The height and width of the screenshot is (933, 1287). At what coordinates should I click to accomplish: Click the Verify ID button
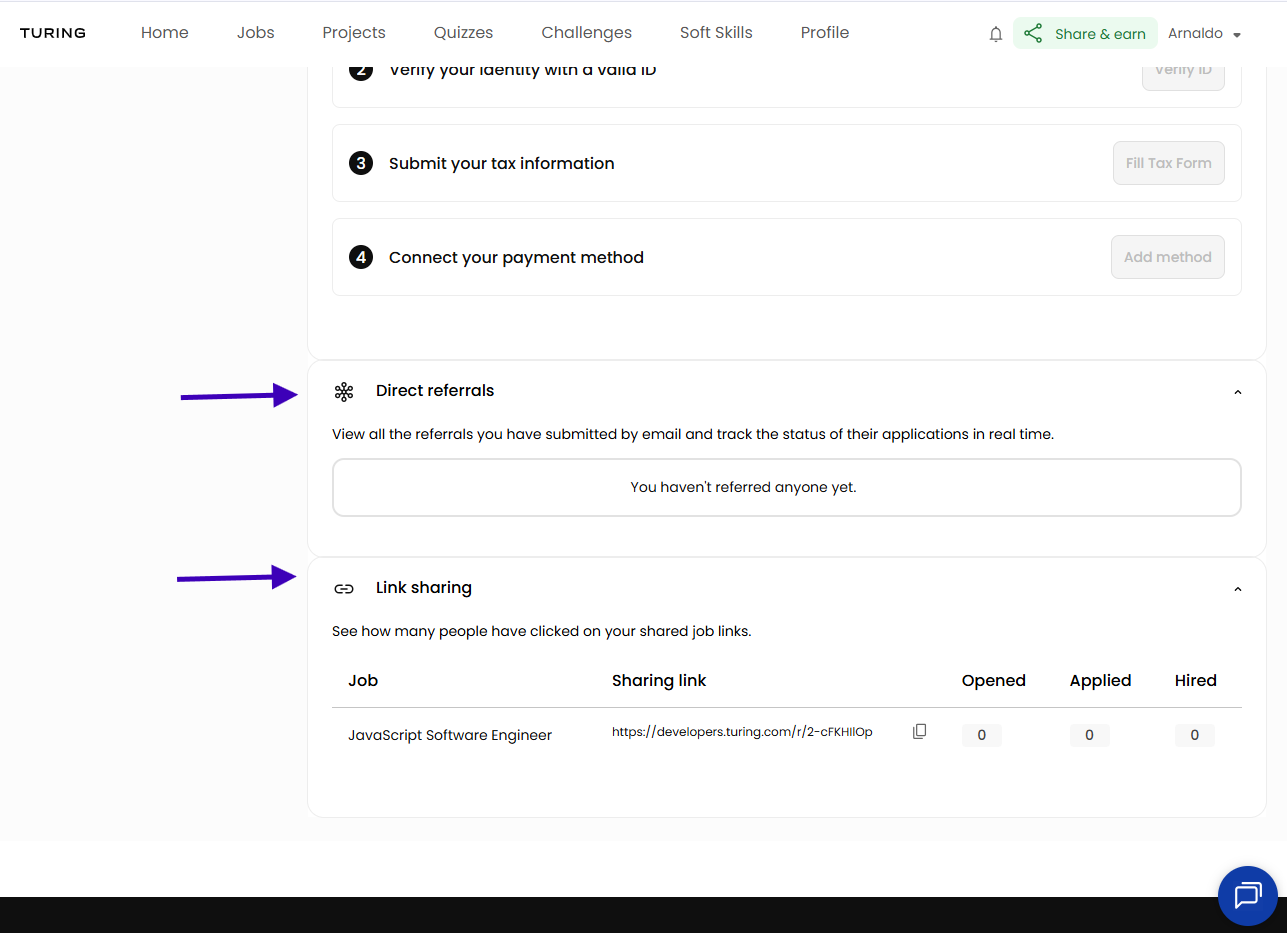pos(1183,70)
